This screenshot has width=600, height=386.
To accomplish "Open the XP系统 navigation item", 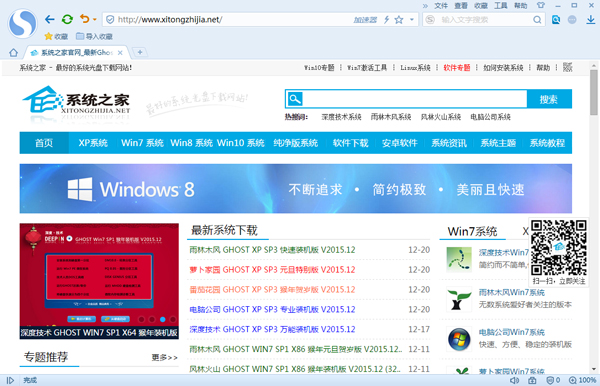I will click(x=93, y=143).
